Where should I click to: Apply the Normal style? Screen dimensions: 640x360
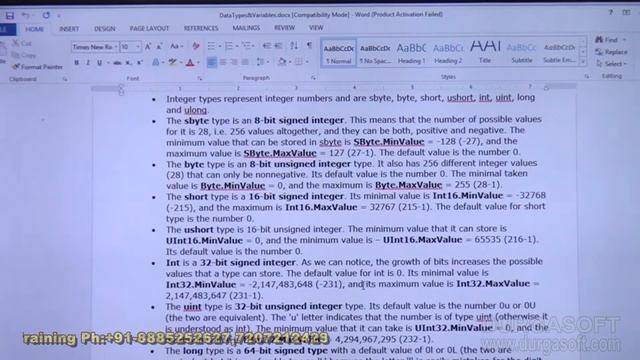coord(338,53)
